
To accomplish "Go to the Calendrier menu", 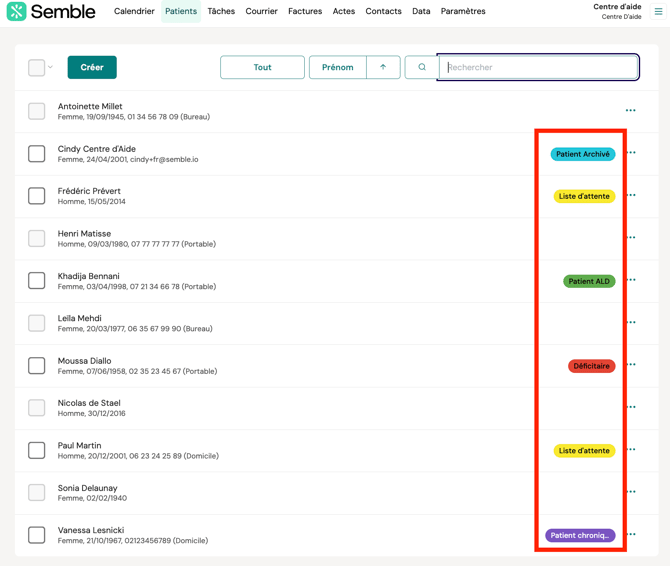I will (134, 12).
